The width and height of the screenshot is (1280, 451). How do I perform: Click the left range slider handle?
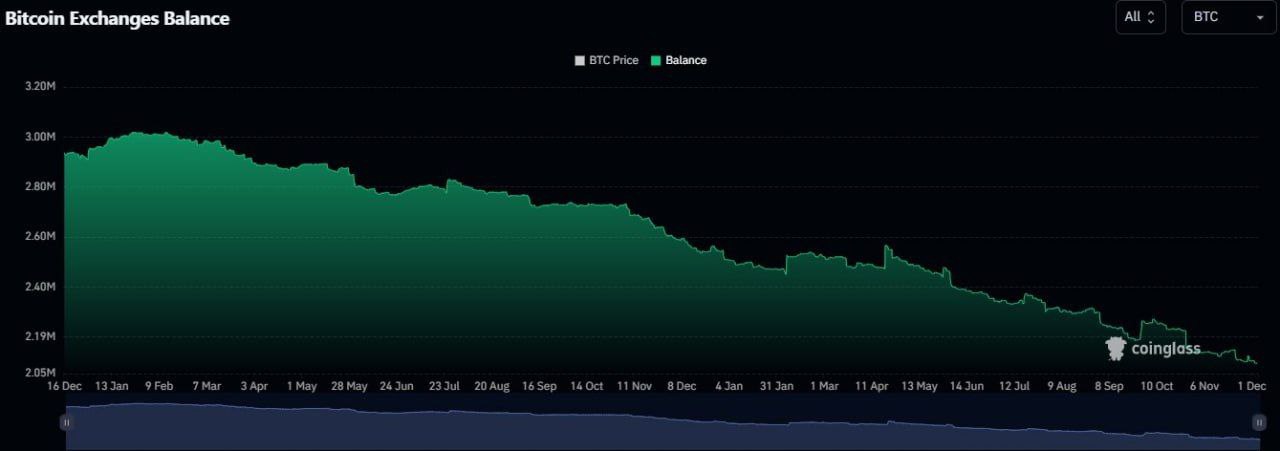click(66, 423)
